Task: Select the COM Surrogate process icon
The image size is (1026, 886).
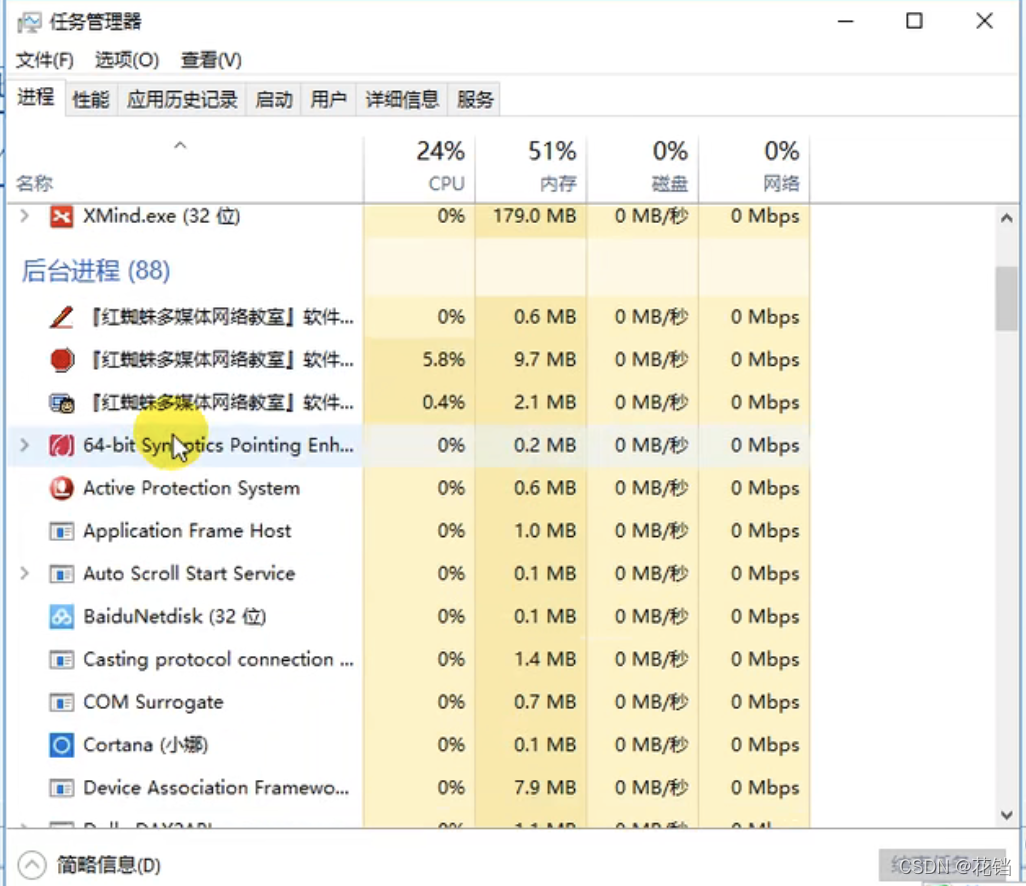Action: click(60, 702)
